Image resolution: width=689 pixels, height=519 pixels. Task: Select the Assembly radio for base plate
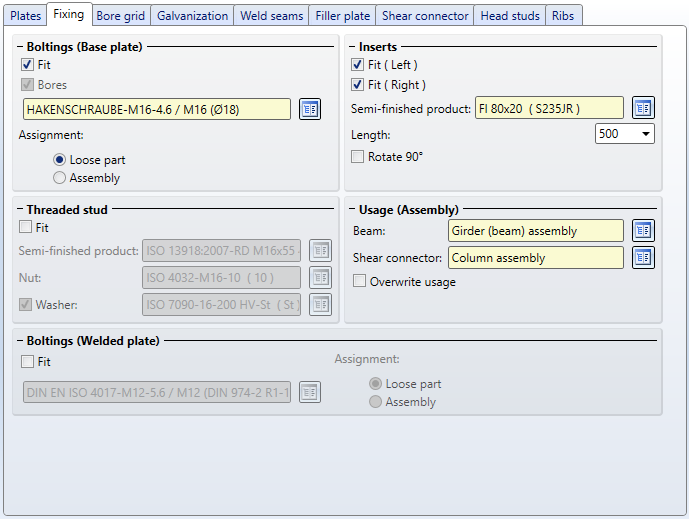click(60, 178)
